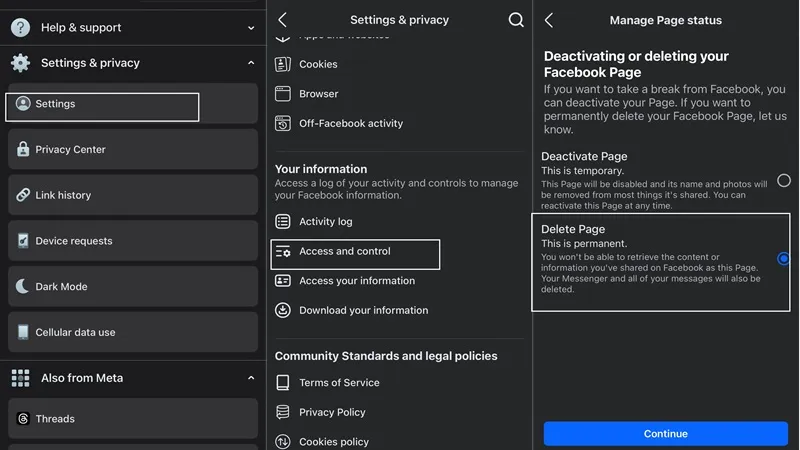
Task: Click the 'This is permanent.' text
Action: pyautogui.click(x=584, y=243)
